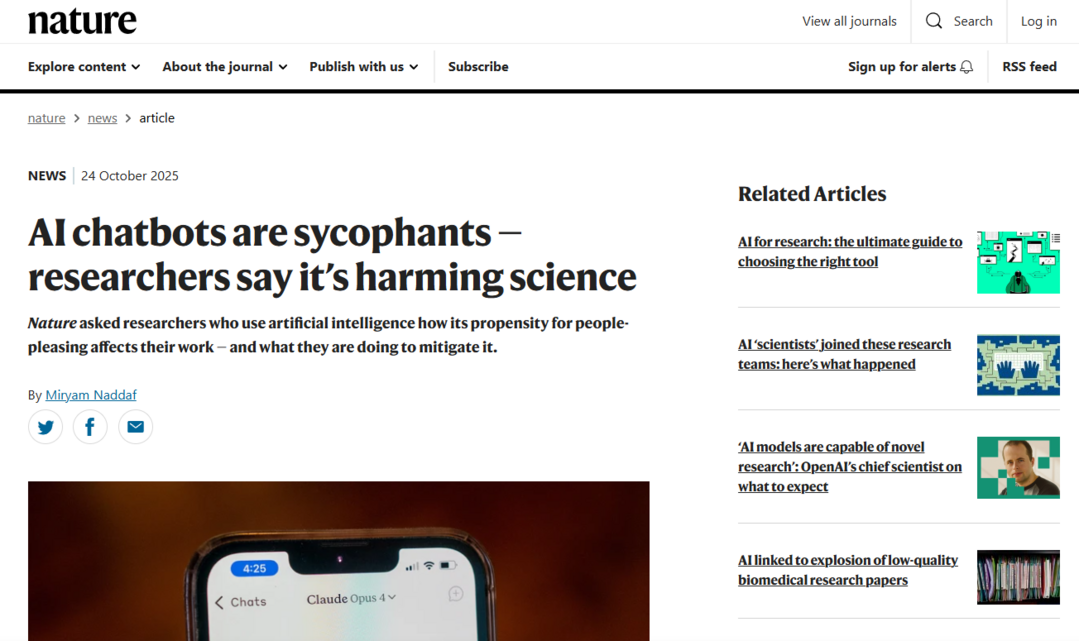Open author Miryam Naddaf's link
Screen dimensions: 1079x641
91,395
